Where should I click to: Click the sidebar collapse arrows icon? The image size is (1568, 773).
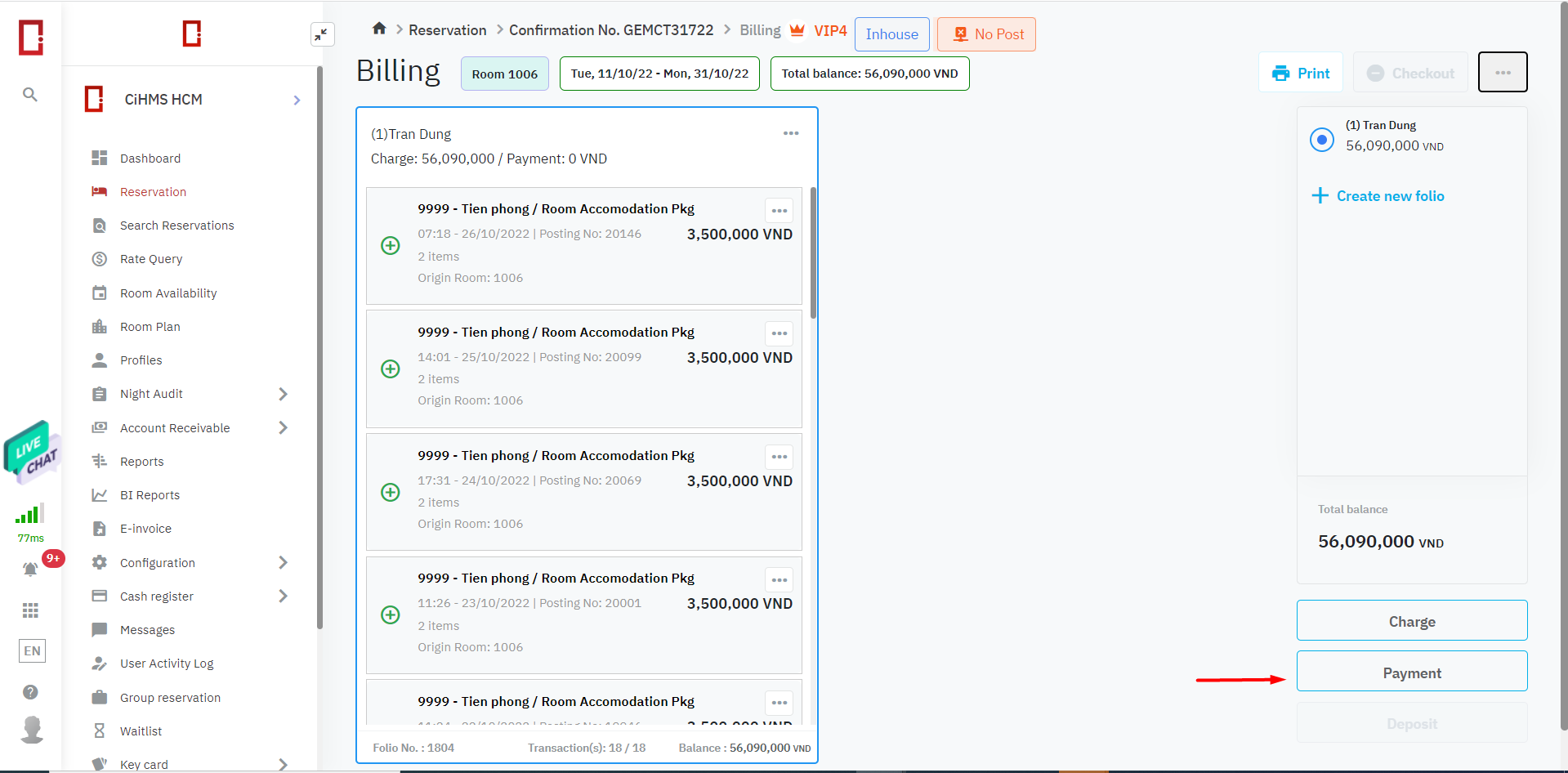(322, 34)
